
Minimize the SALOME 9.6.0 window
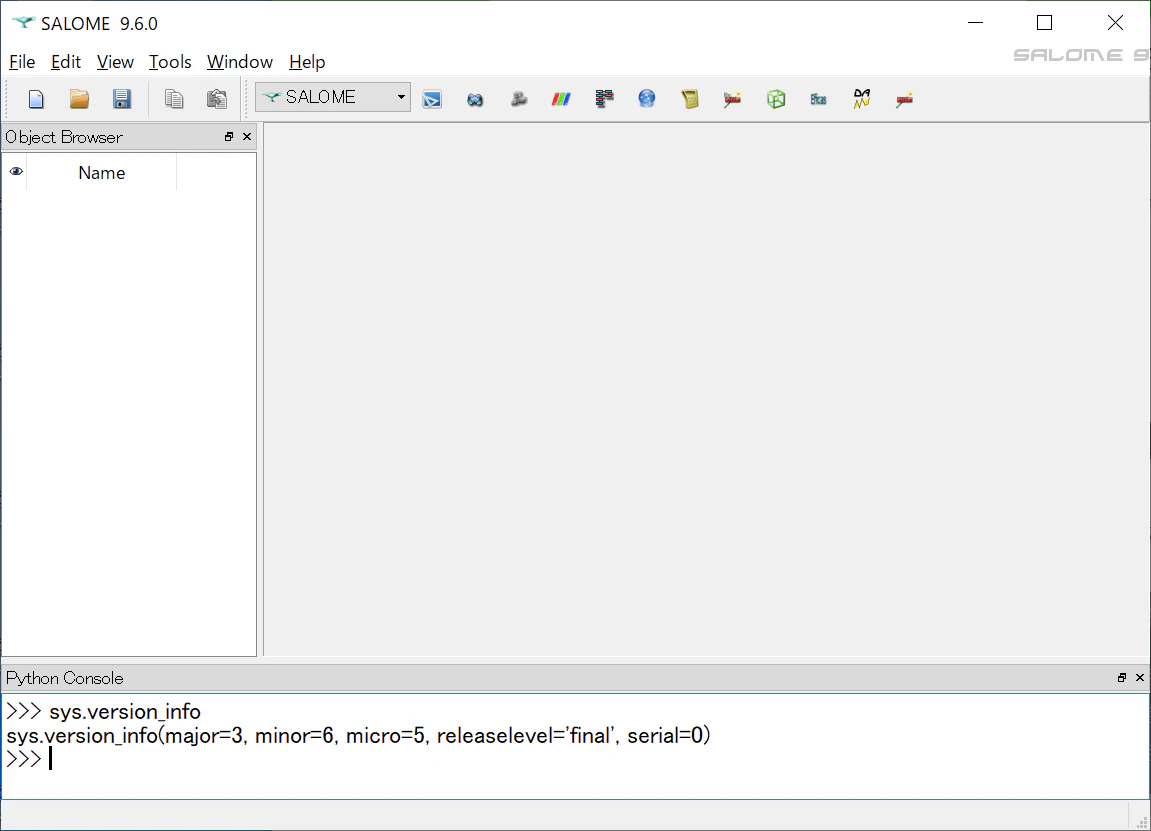pos(976,23)
